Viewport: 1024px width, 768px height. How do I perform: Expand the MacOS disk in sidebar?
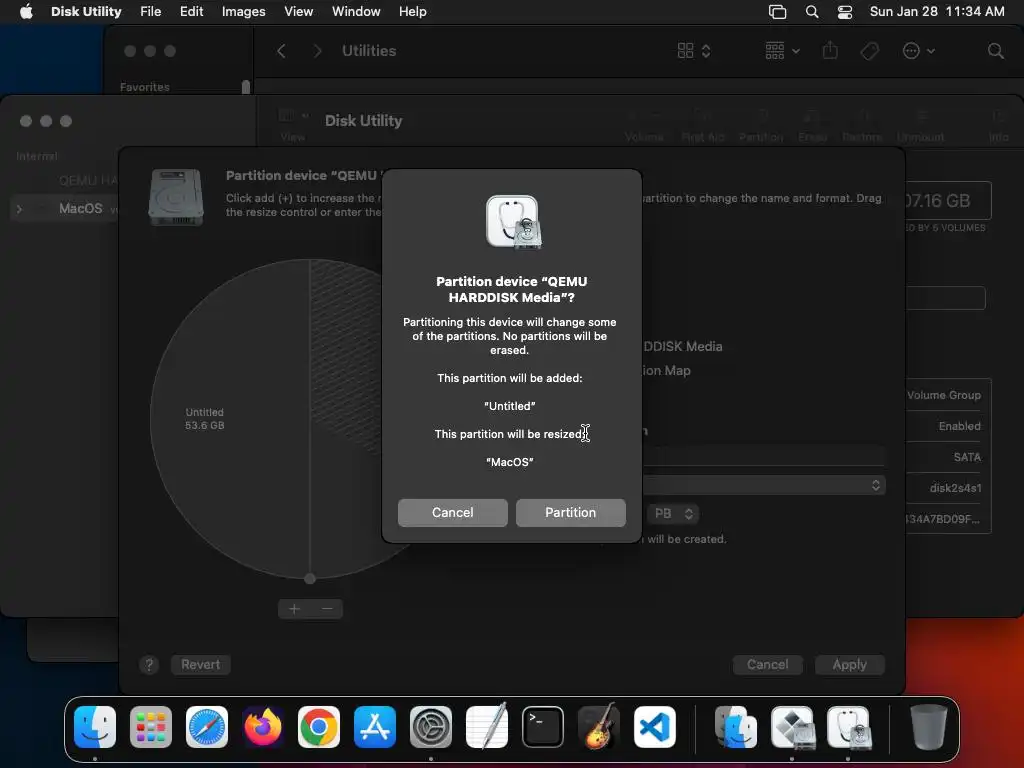(19, 209)
